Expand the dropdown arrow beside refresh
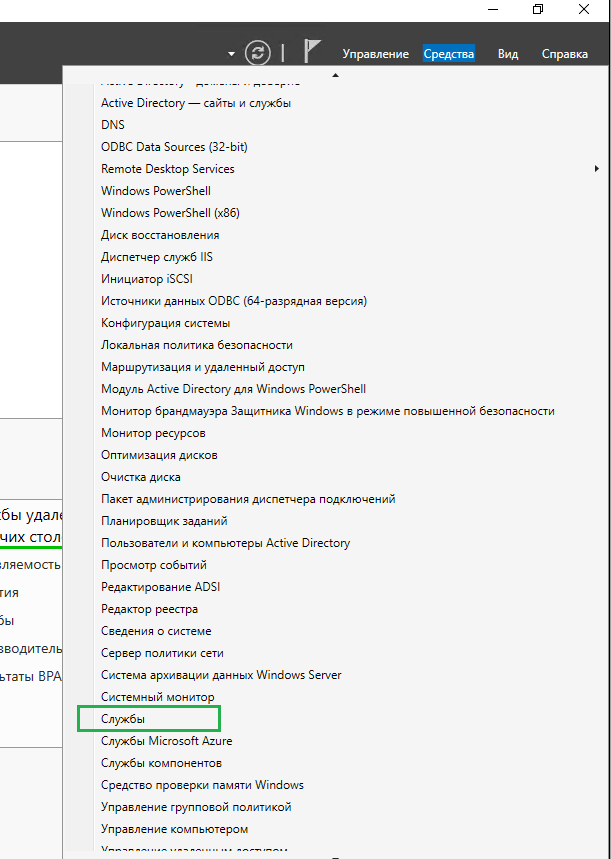Screen dimensions: 611x859 (x=231, y=54)
